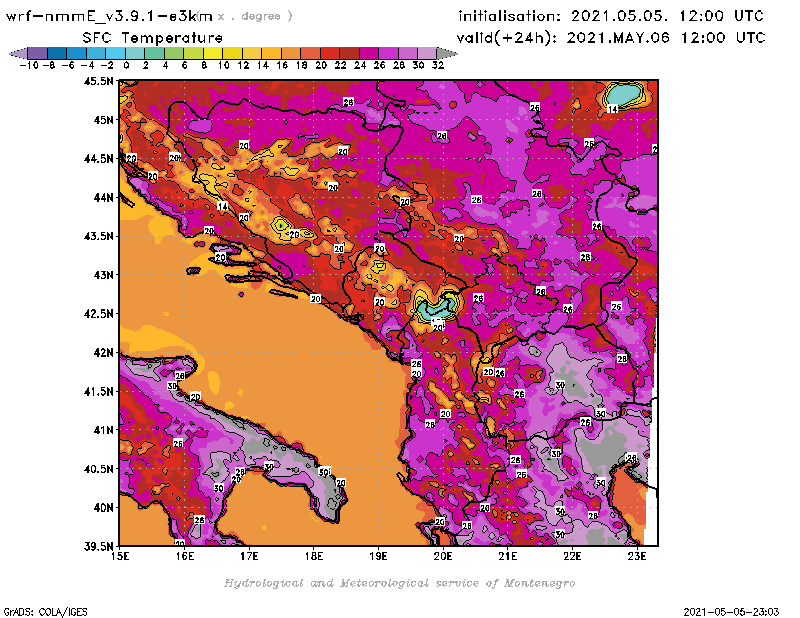This screenshot has width=800, height=618.
Task: Click the 40.5N latitude label
Action: tap(98, 469)
